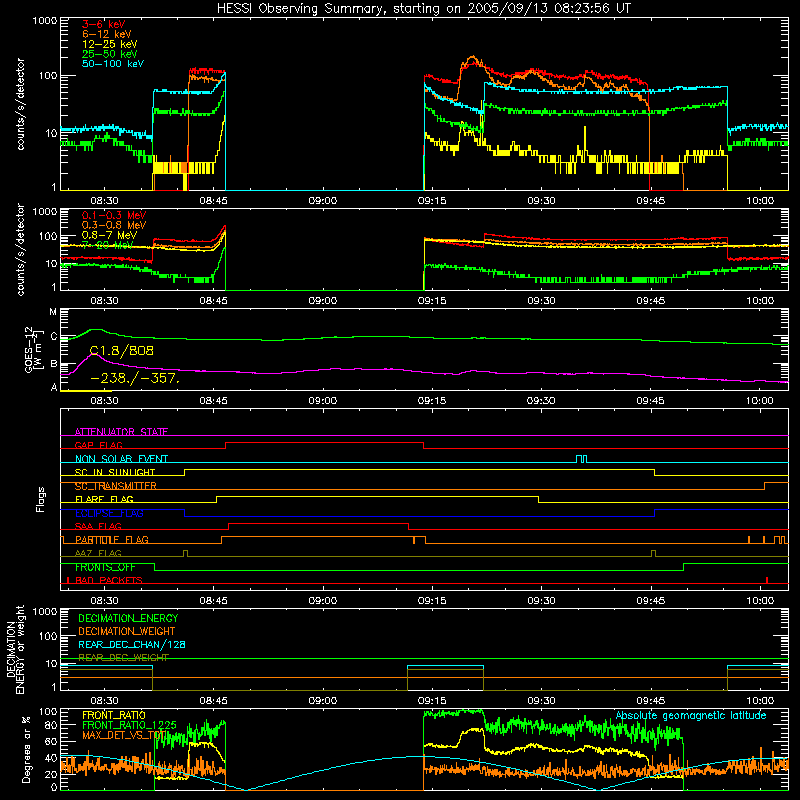Click the HESSI Observing Summary title text
800x800 pixels.
point(423,9)
